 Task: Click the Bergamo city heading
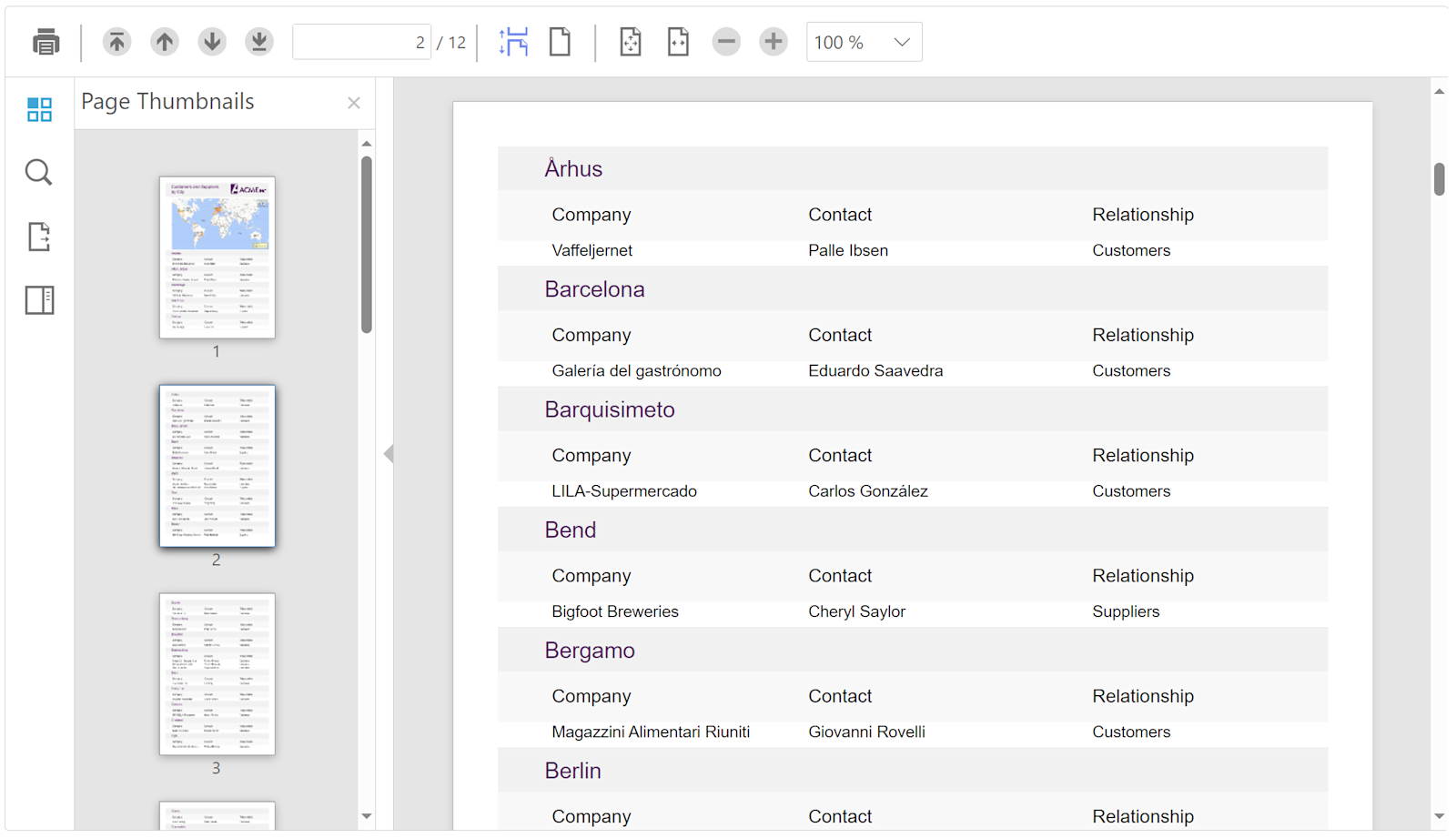[590, 651]
